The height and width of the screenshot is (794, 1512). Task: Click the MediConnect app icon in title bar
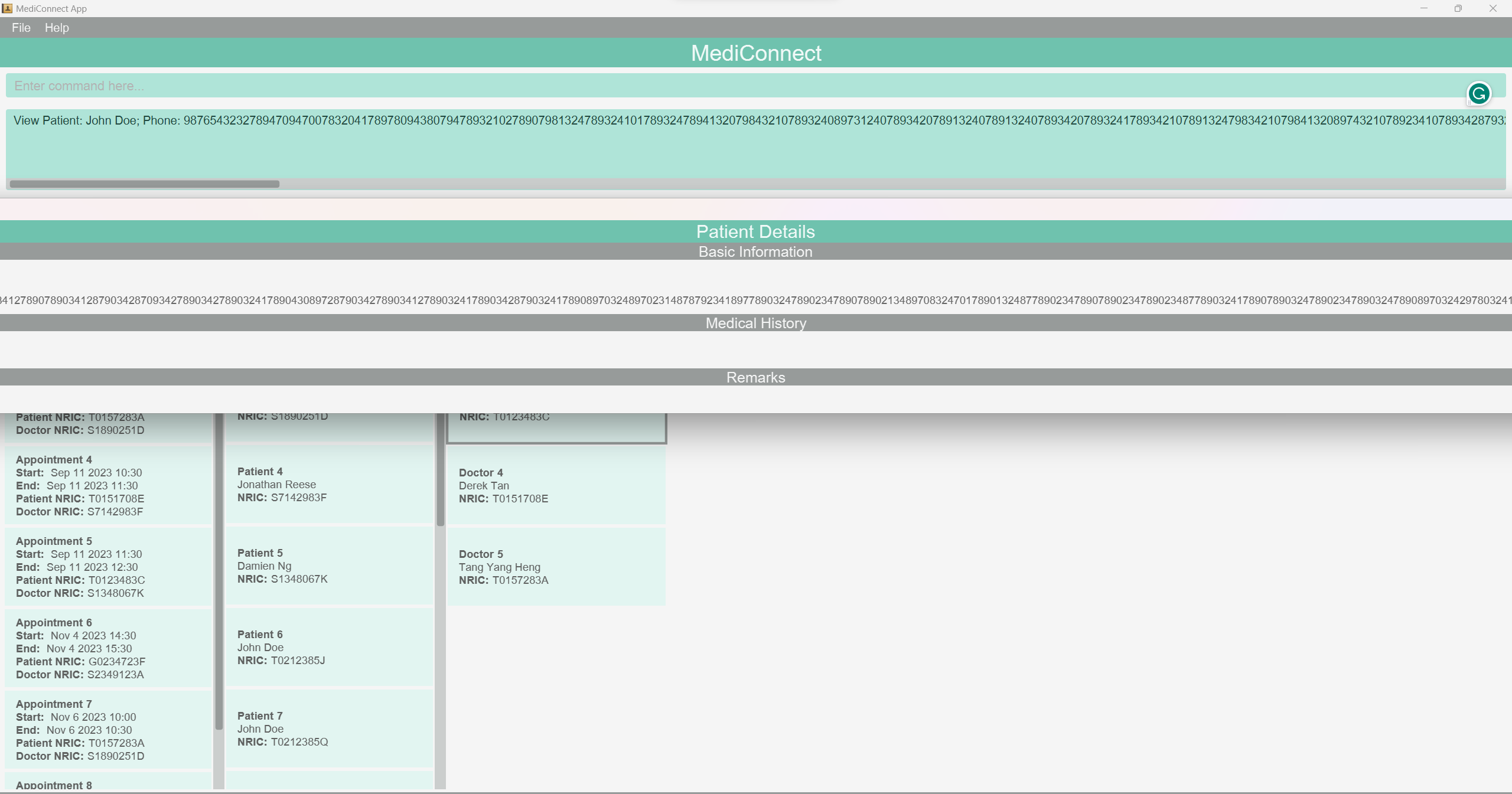[7, 8]
